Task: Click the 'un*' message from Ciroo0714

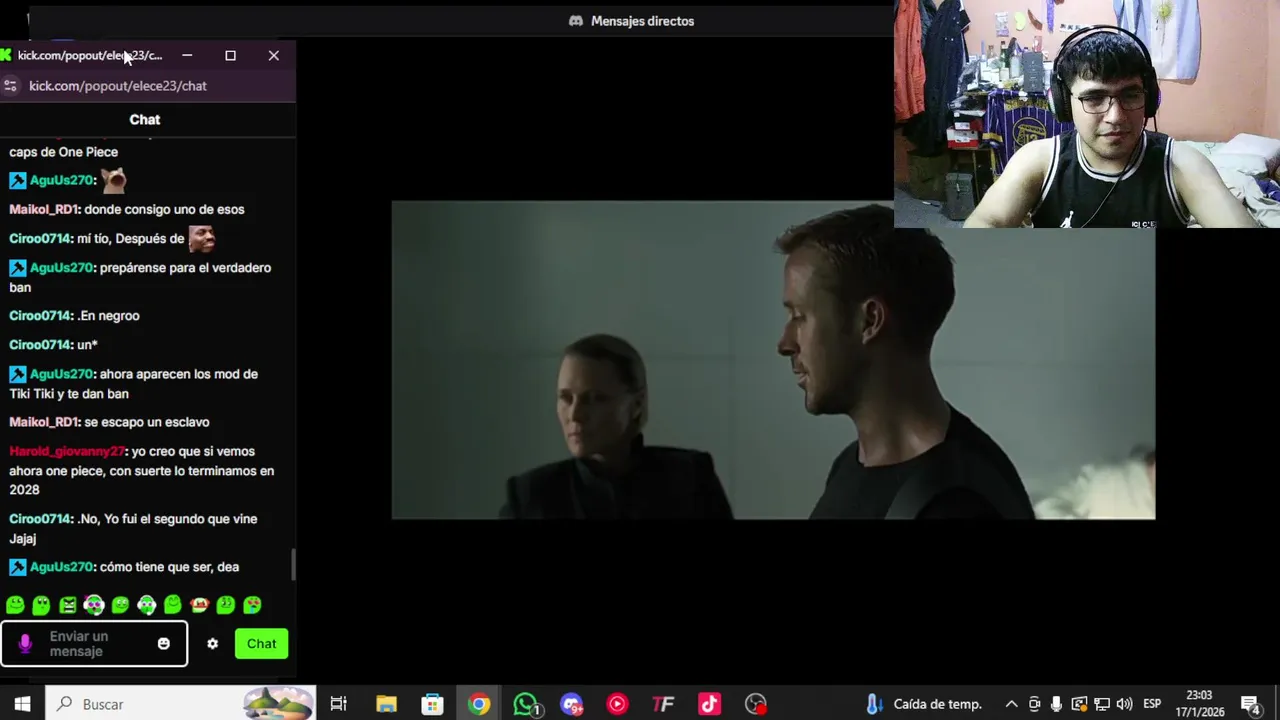Action: (87, 344)
